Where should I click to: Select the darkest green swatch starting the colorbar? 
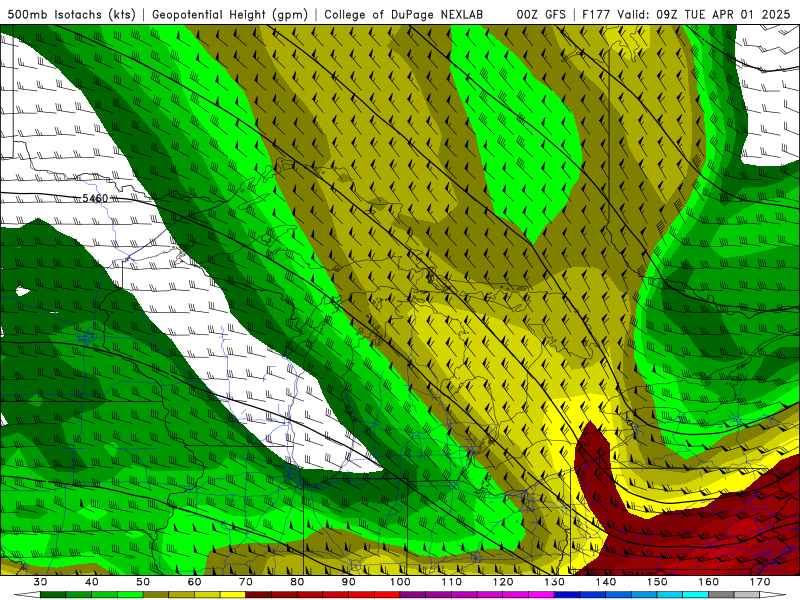click(53, 595)
